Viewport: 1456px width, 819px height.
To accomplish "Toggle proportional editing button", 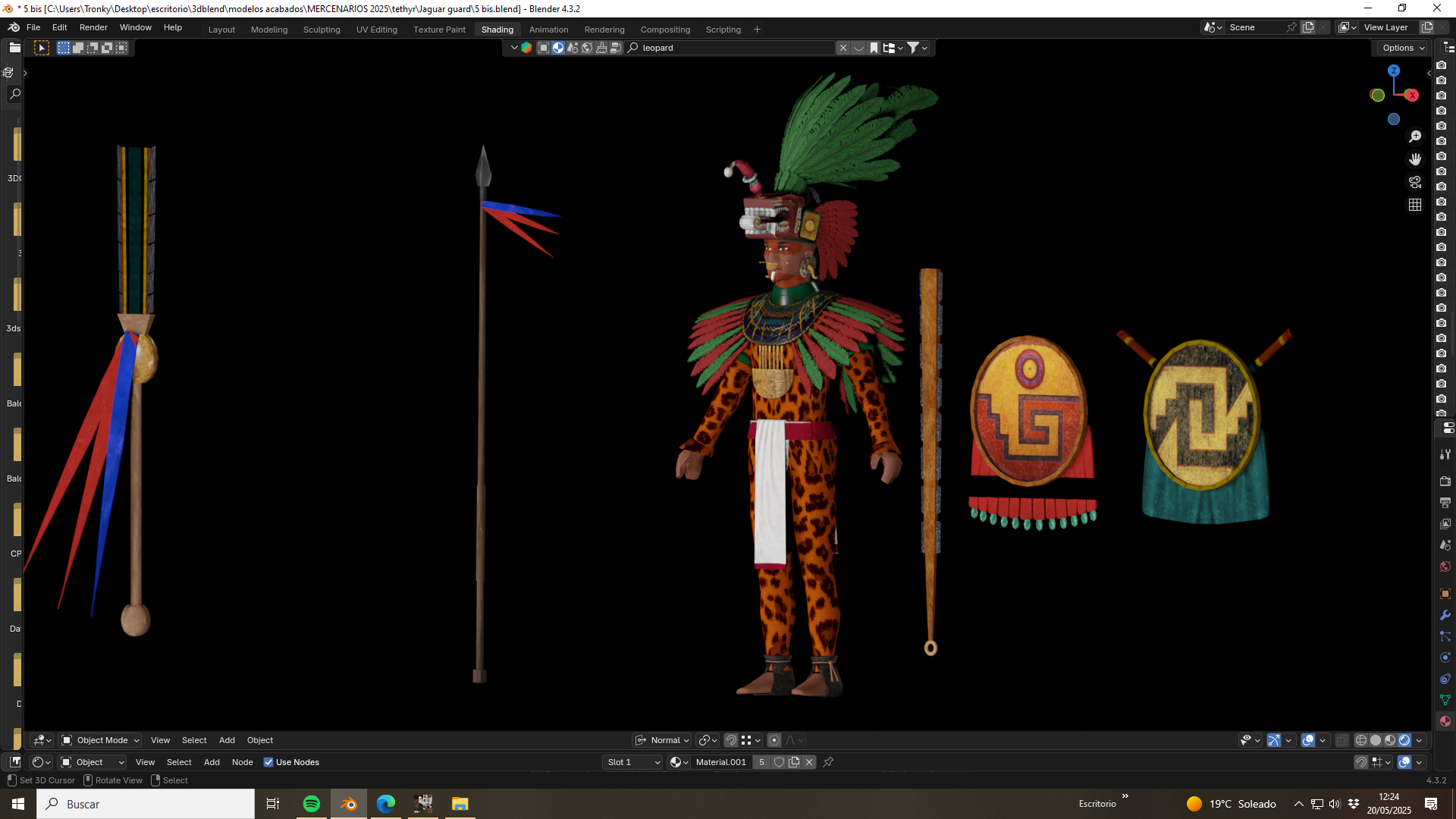I will tap(774, 740).
